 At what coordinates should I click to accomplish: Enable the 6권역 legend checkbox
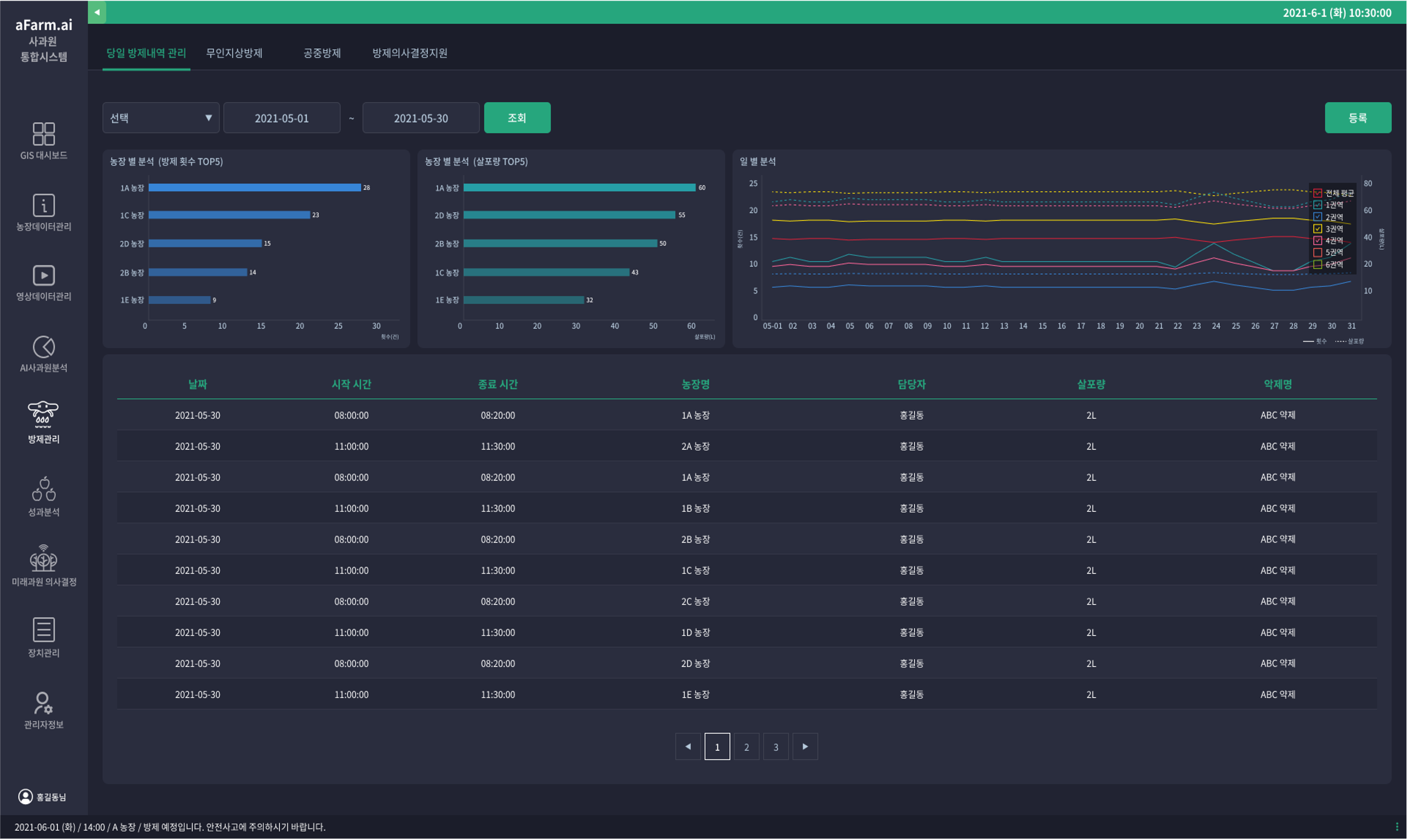click(1318, 264)
